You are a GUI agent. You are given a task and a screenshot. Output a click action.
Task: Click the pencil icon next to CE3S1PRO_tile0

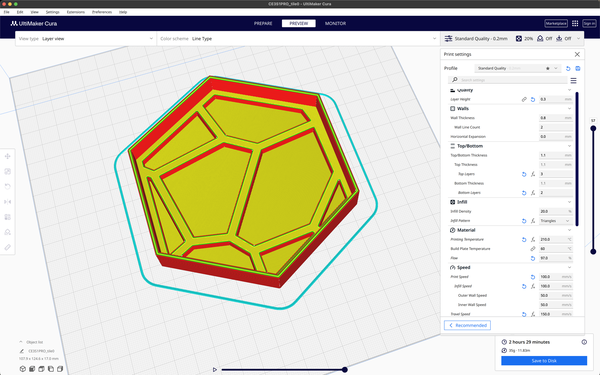coord(22,351)
